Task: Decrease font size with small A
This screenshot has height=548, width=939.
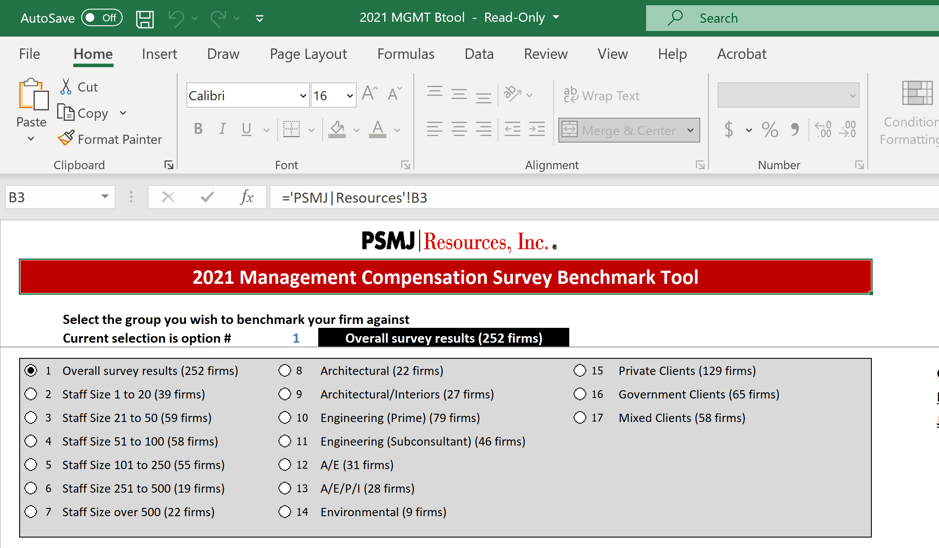Action: tap(394, 93)
